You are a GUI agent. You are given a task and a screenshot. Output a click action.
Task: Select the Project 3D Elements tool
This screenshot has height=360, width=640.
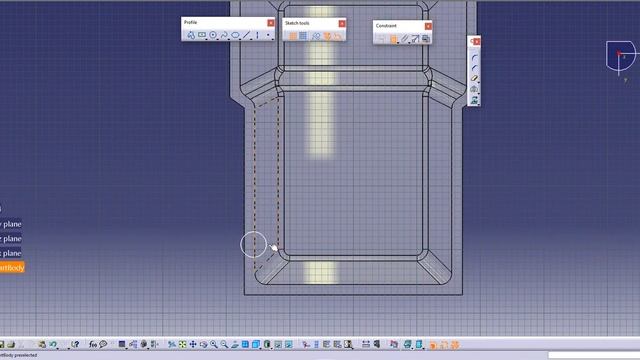point(474,99)
